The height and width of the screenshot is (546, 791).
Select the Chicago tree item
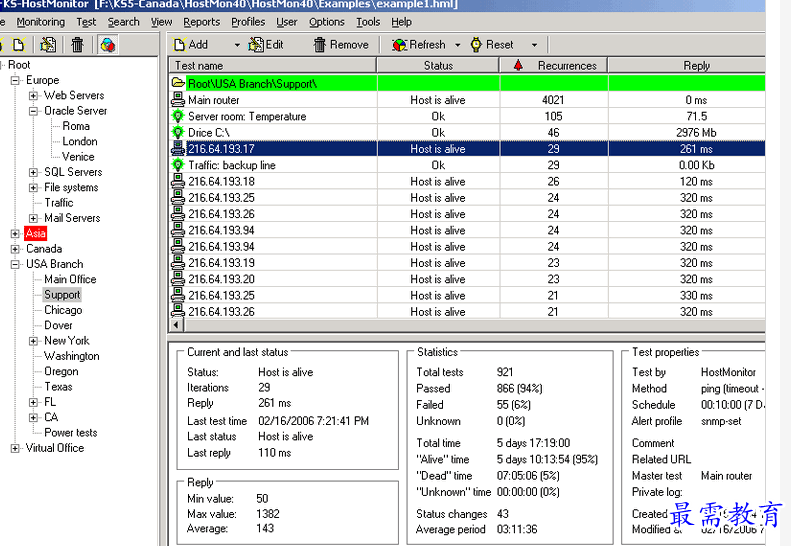pos(63,310)
